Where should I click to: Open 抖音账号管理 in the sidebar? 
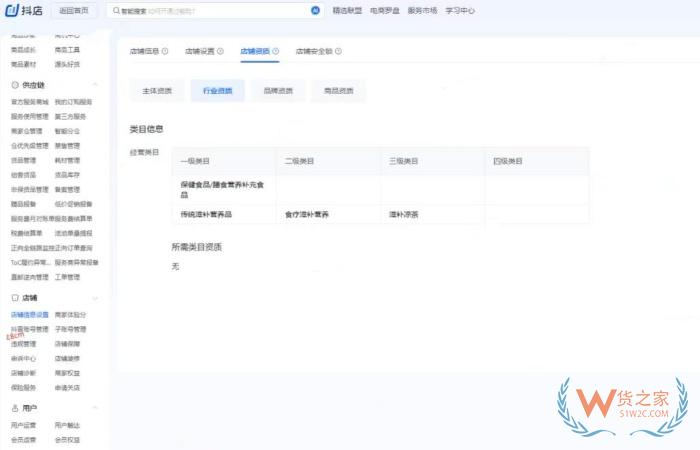pyautogui.click(x=30, y=329)
